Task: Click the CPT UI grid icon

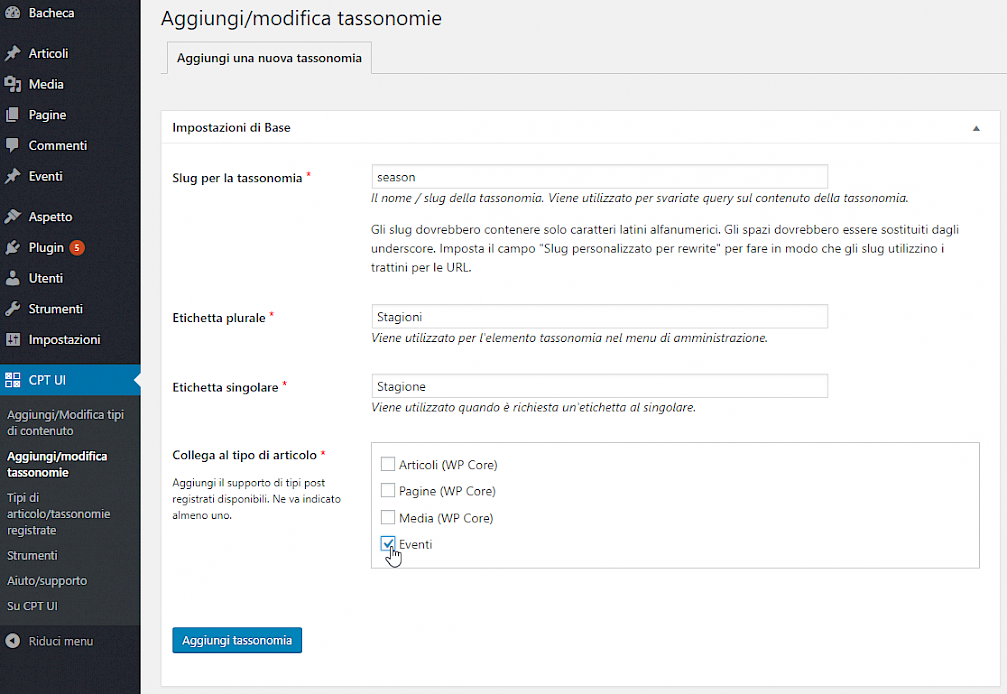Action: coord(13,380)
